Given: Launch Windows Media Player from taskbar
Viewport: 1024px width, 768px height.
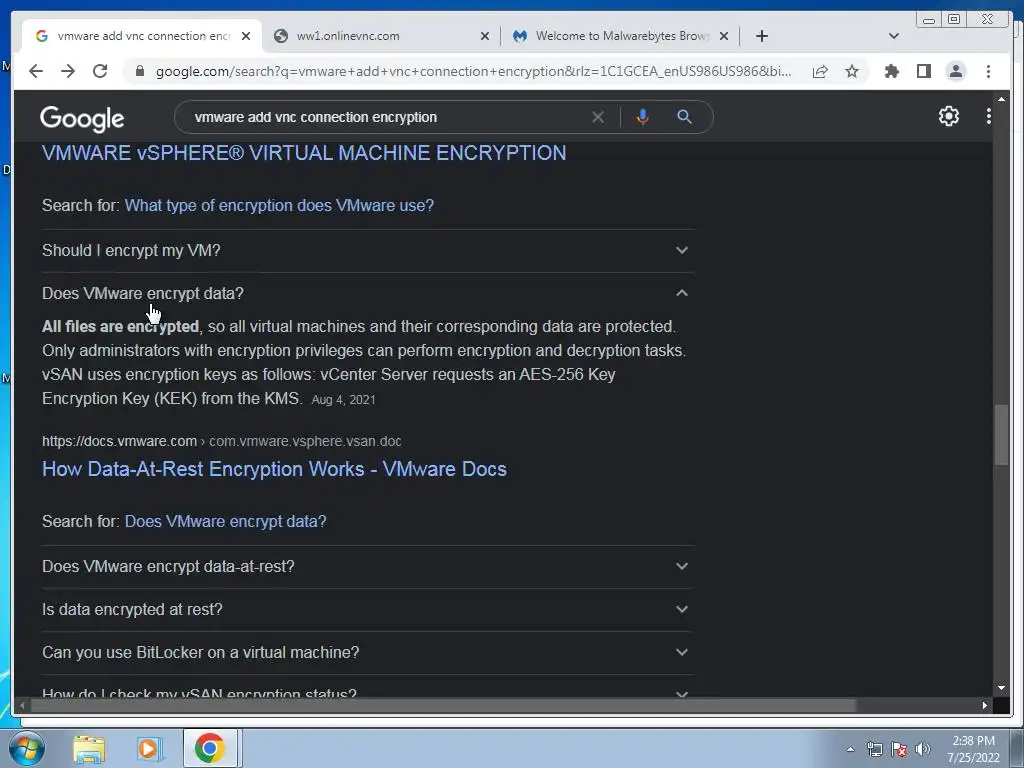Looking at the screenshot, I should pos(149,749).
